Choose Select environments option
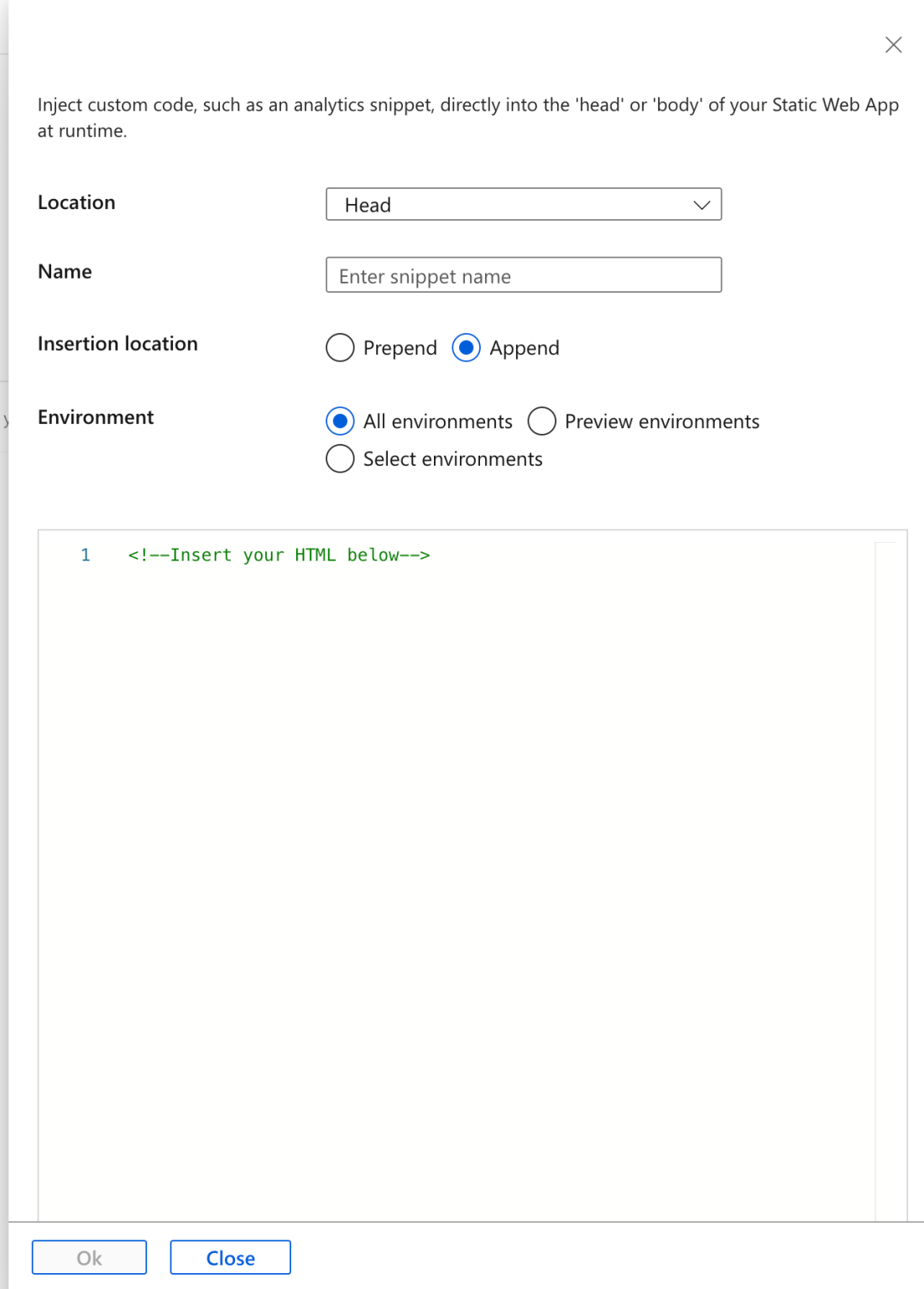 click(340, 458)
